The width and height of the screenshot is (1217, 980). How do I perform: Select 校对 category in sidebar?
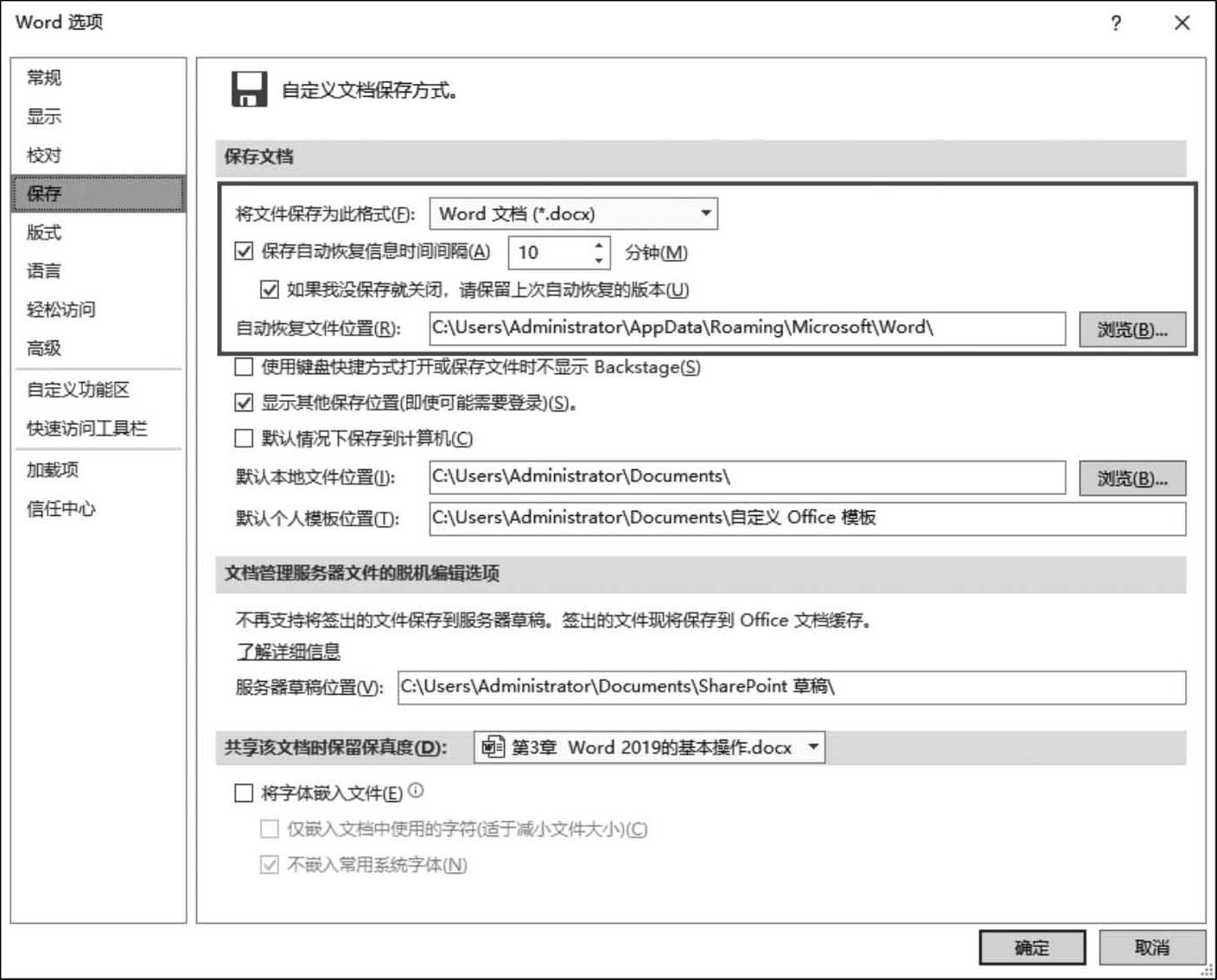tap(99, 156)
